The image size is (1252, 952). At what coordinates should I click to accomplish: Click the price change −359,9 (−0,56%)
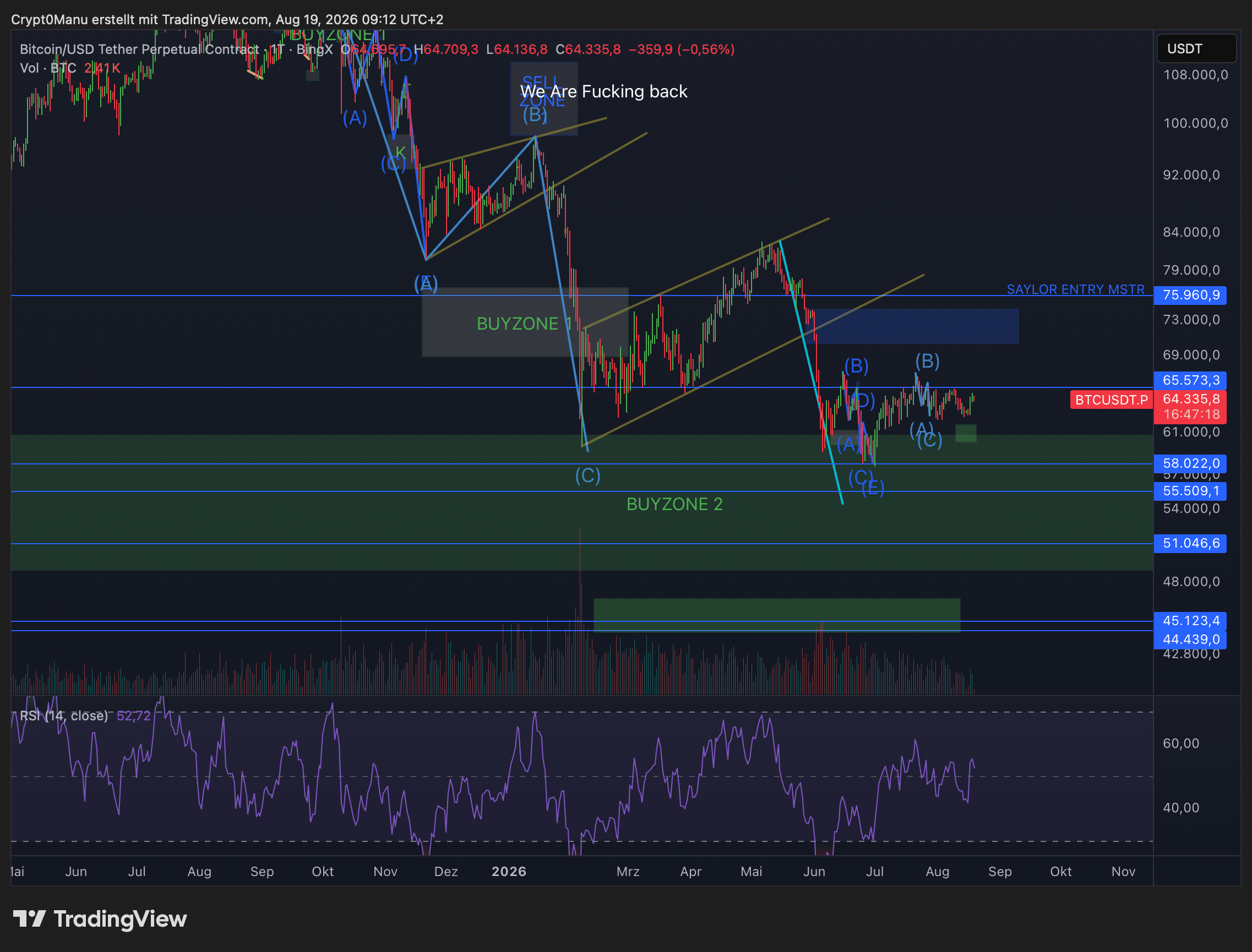(x=681, y=50)
